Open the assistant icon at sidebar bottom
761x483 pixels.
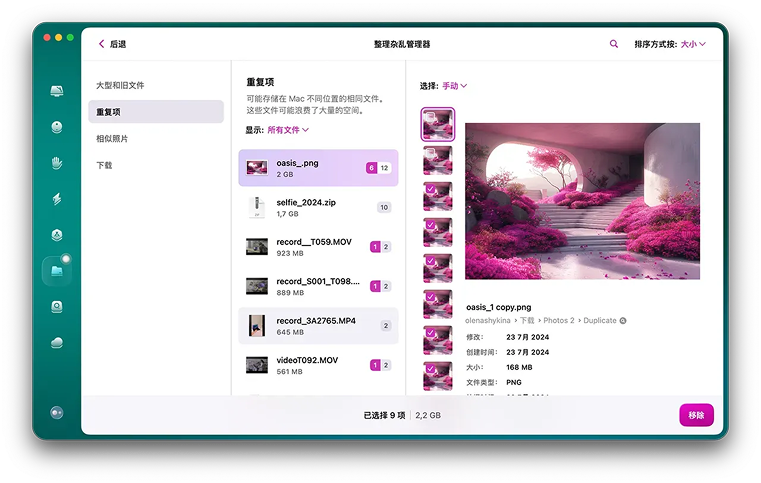tap(57, 413)
